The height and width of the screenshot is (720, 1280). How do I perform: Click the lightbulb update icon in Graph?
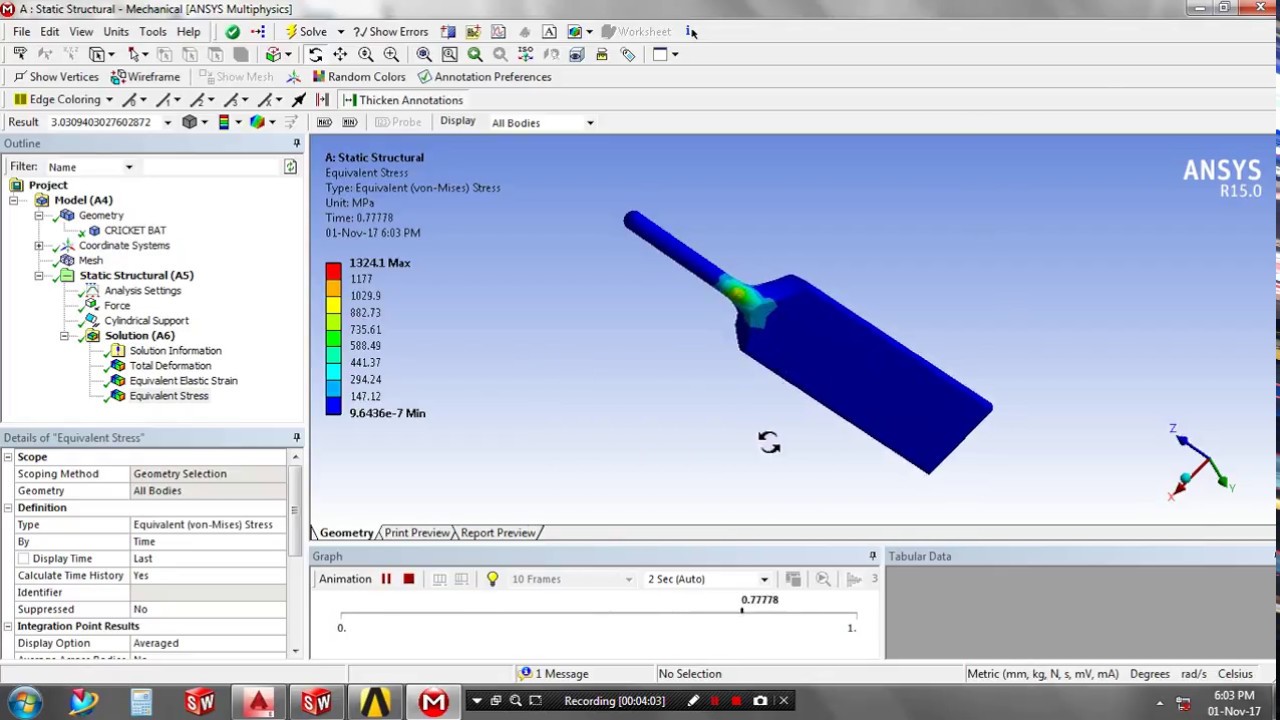[x=492, y=579]
